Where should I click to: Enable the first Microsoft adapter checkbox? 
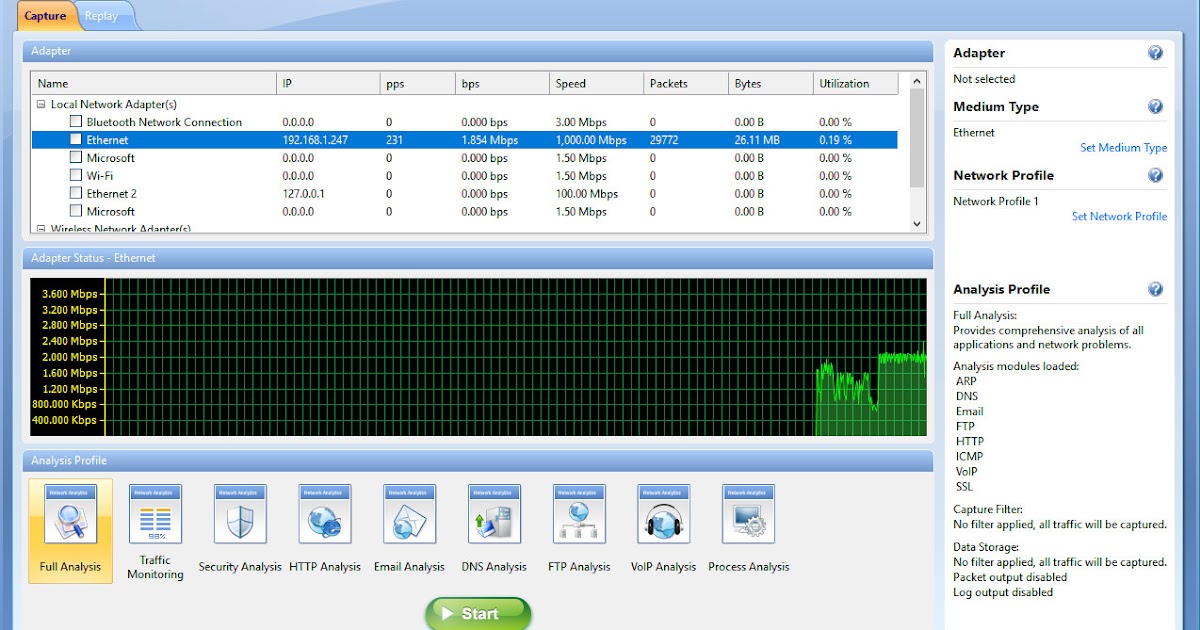coord(76,158)
